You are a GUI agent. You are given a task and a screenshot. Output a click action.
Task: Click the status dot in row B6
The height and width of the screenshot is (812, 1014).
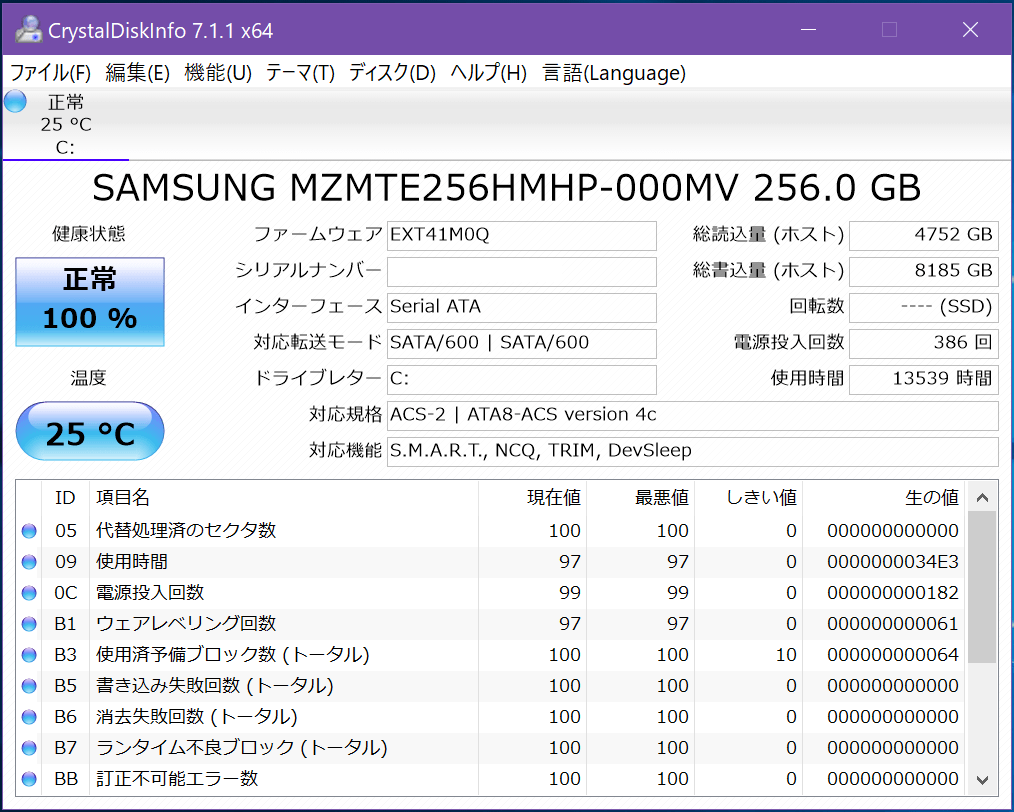[29, 717]
